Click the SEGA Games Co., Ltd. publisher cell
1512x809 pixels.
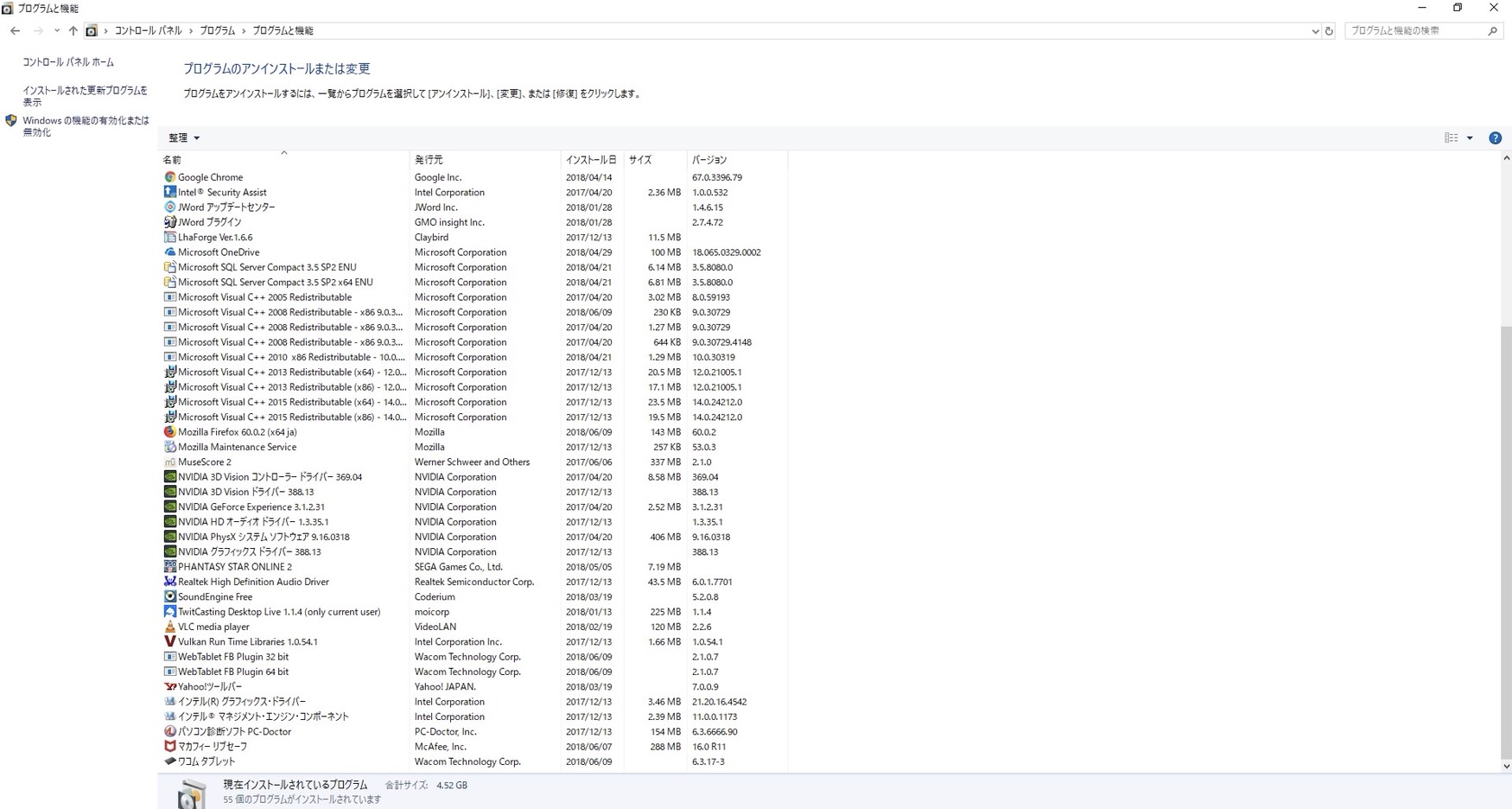pos(458,567)
